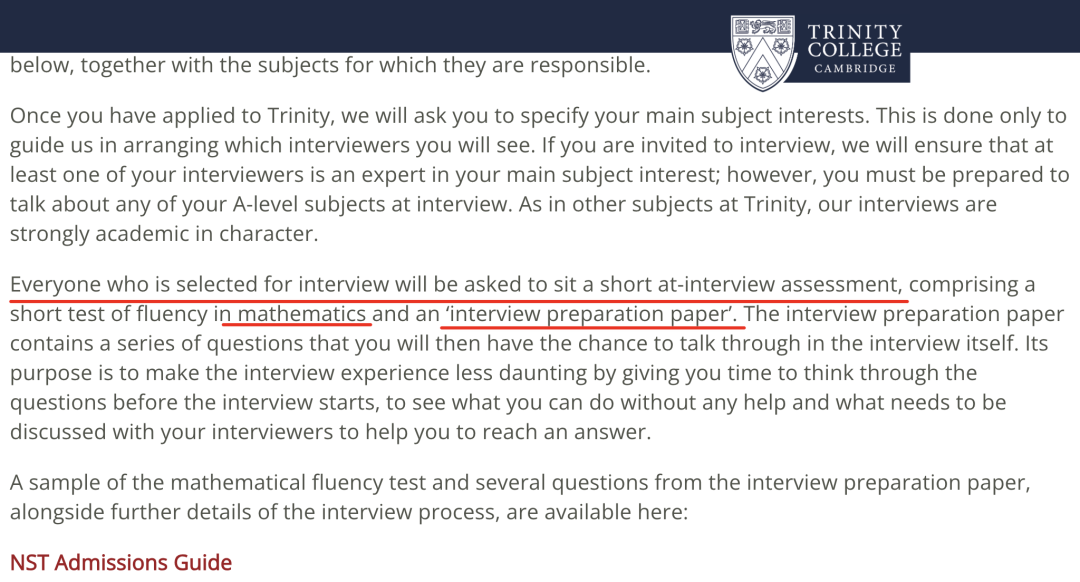Click the underlined 'Everyone who is selected' sentence

[455, 284]
